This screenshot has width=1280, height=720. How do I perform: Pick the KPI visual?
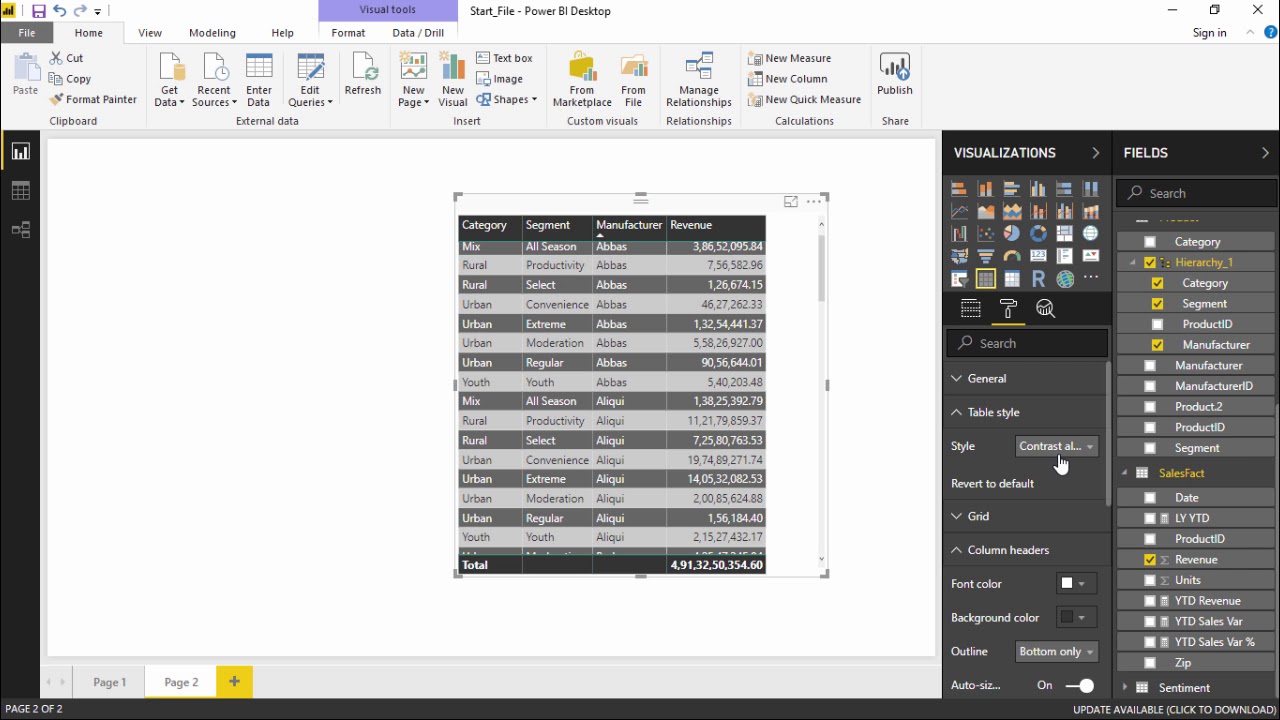[1091, 255]
